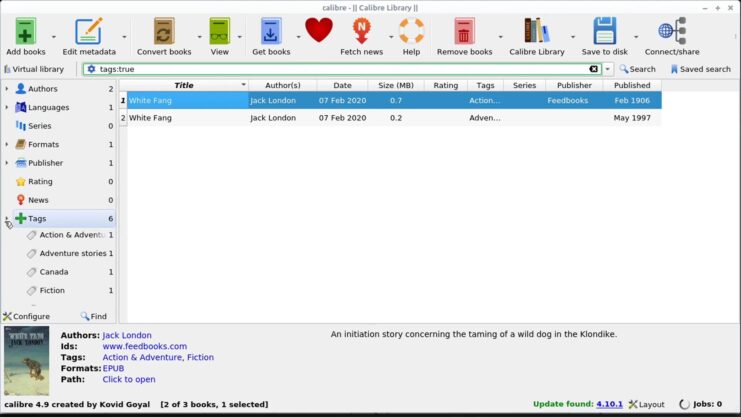This screenshot has height=417, width=741.
Task: Open the Calibre Library bookshelf icon
Action: [x=537, y=31]
